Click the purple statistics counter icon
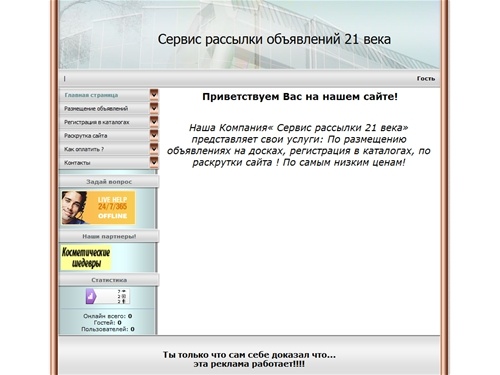 (x=108, y=296)
